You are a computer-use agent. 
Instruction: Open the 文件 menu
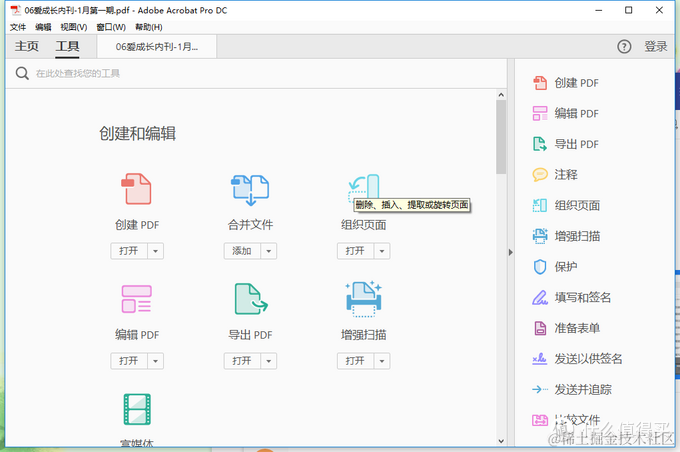click(x=18, y=27)
